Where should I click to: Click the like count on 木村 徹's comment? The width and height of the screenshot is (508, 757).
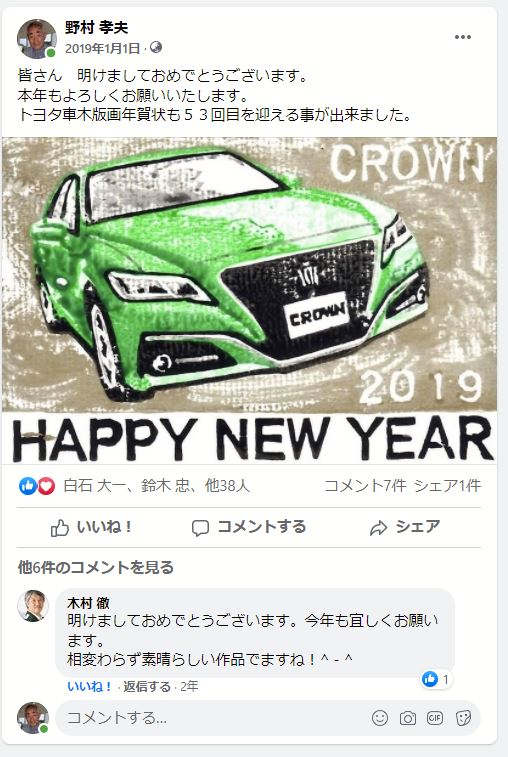coord(437,679)
